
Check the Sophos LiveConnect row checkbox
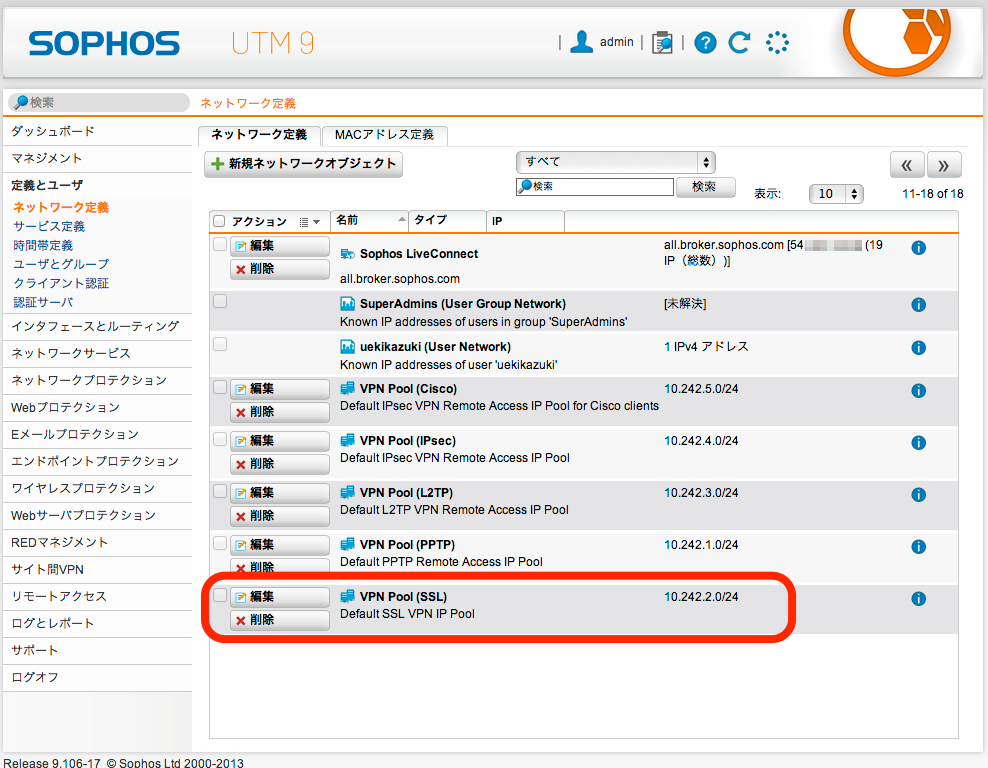[x=220, y=244]
